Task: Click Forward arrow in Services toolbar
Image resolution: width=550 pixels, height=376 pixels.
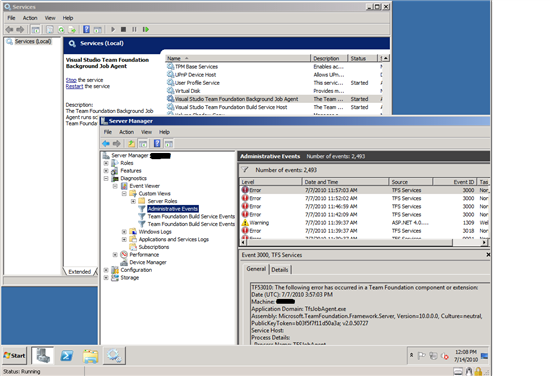Action: (20, 29)
